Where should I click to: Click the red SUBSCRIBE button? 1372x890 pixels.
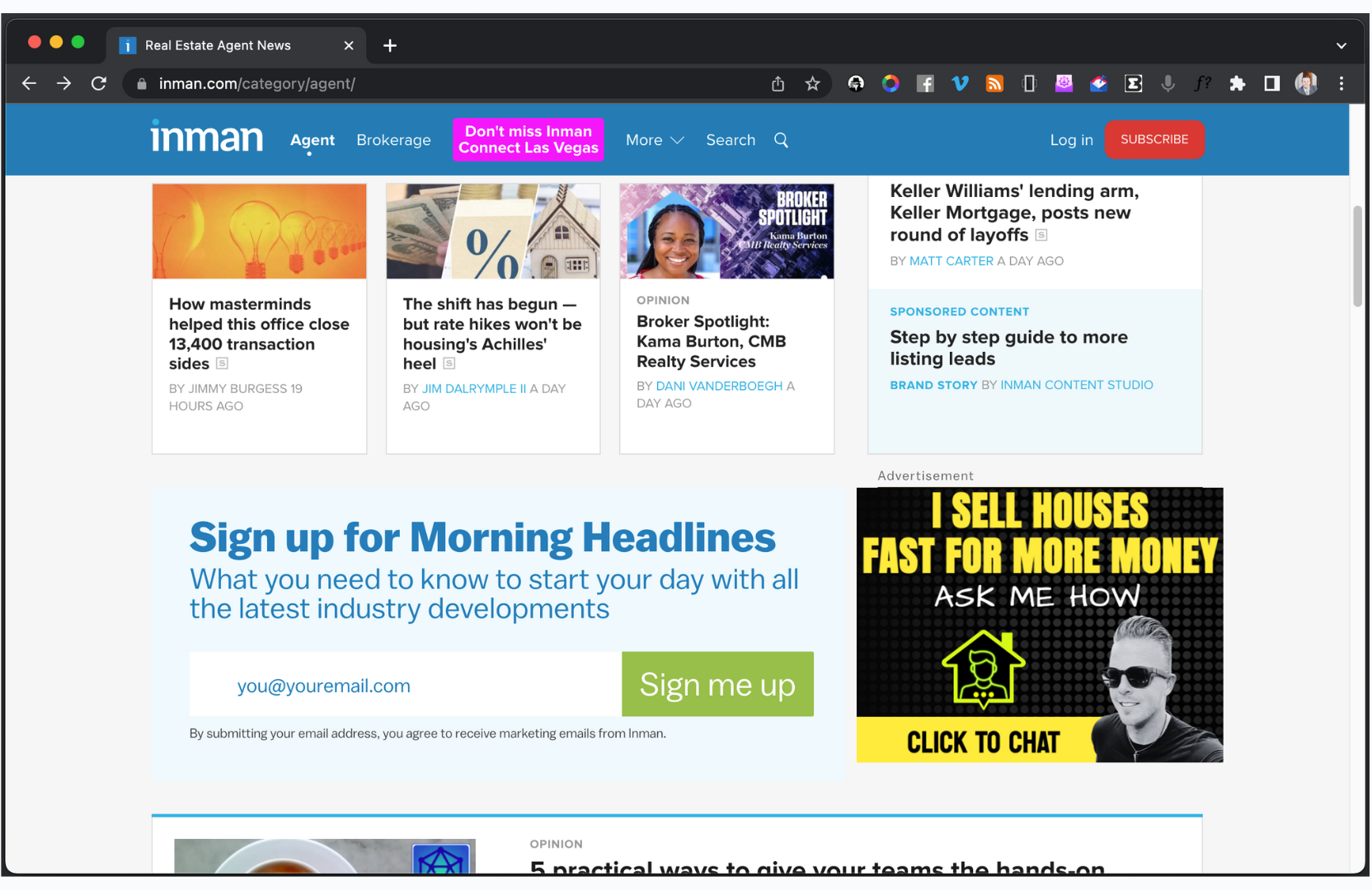(1154, 139)
